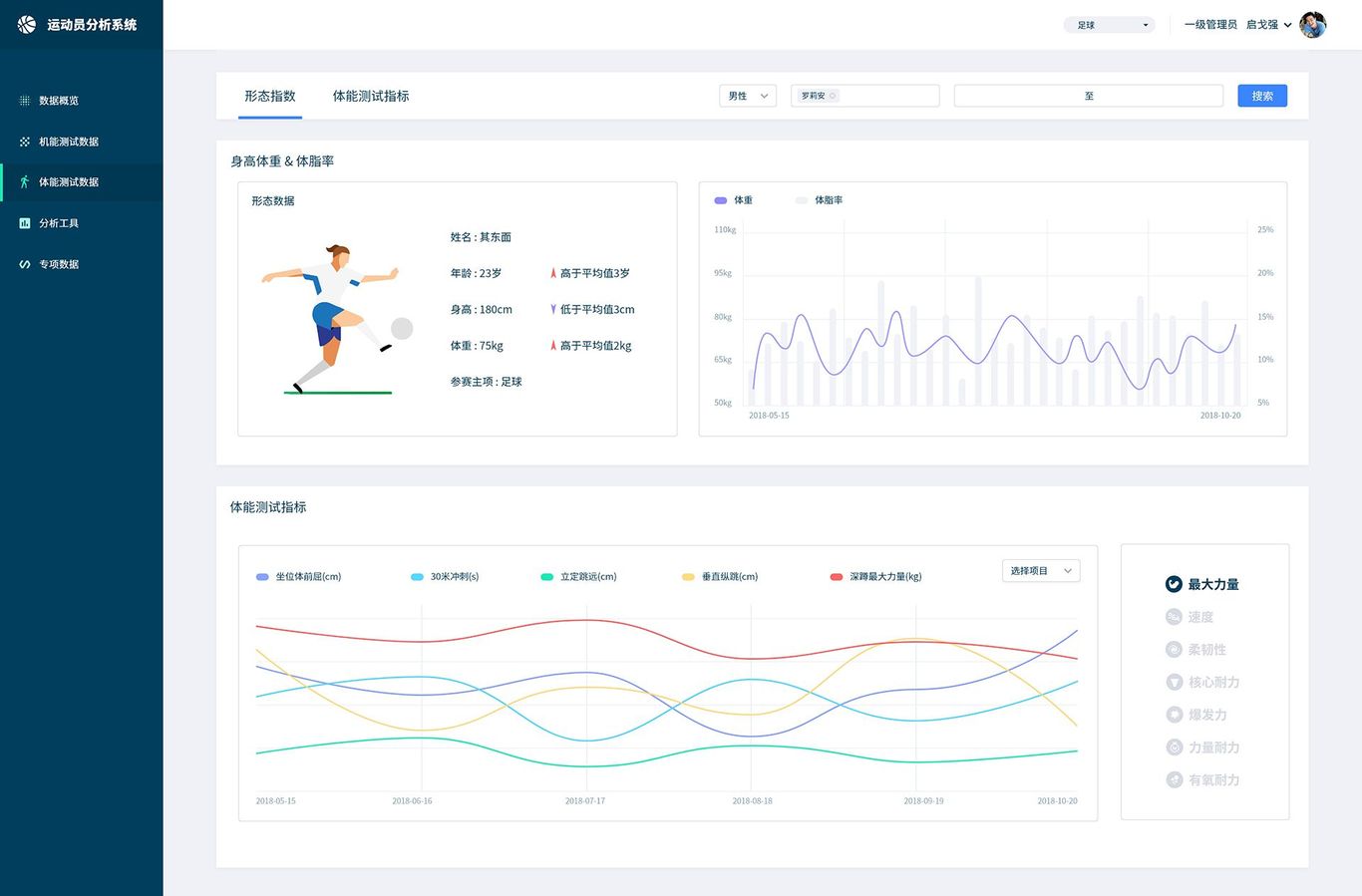The image size is (1362, 896).
Task: Click the athlete name field containing 罗莉安
Action: point(865,96)
